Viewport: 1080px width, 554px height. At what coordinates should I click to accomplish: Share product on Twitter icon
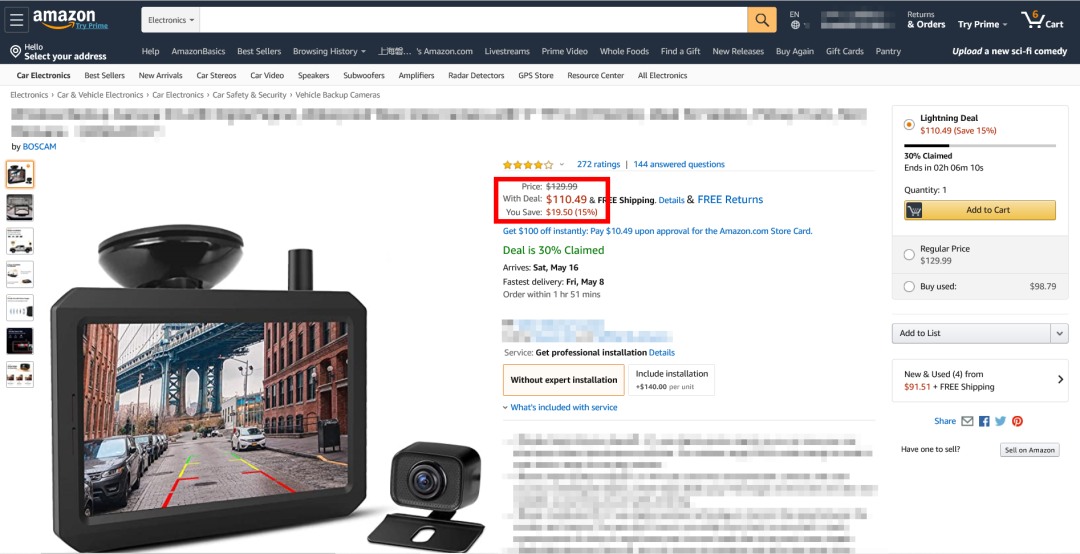coord(1000,421)
